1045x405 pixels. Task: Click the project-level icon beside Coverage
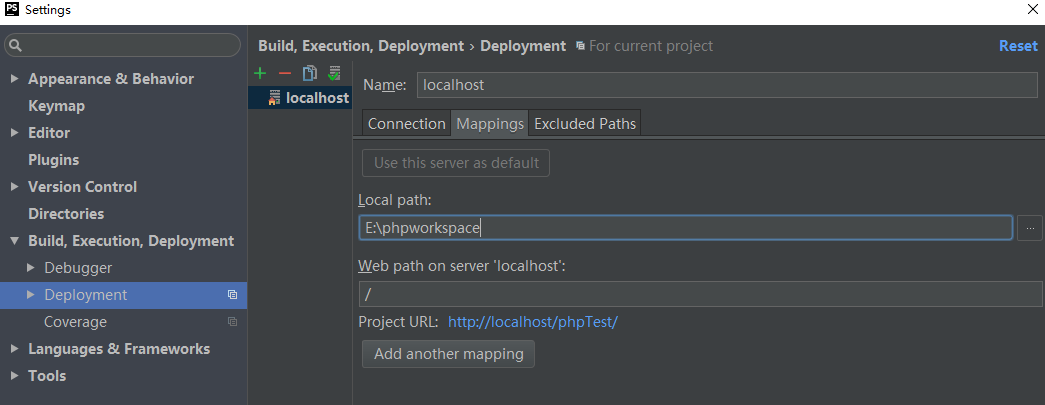tap(232, 322)
